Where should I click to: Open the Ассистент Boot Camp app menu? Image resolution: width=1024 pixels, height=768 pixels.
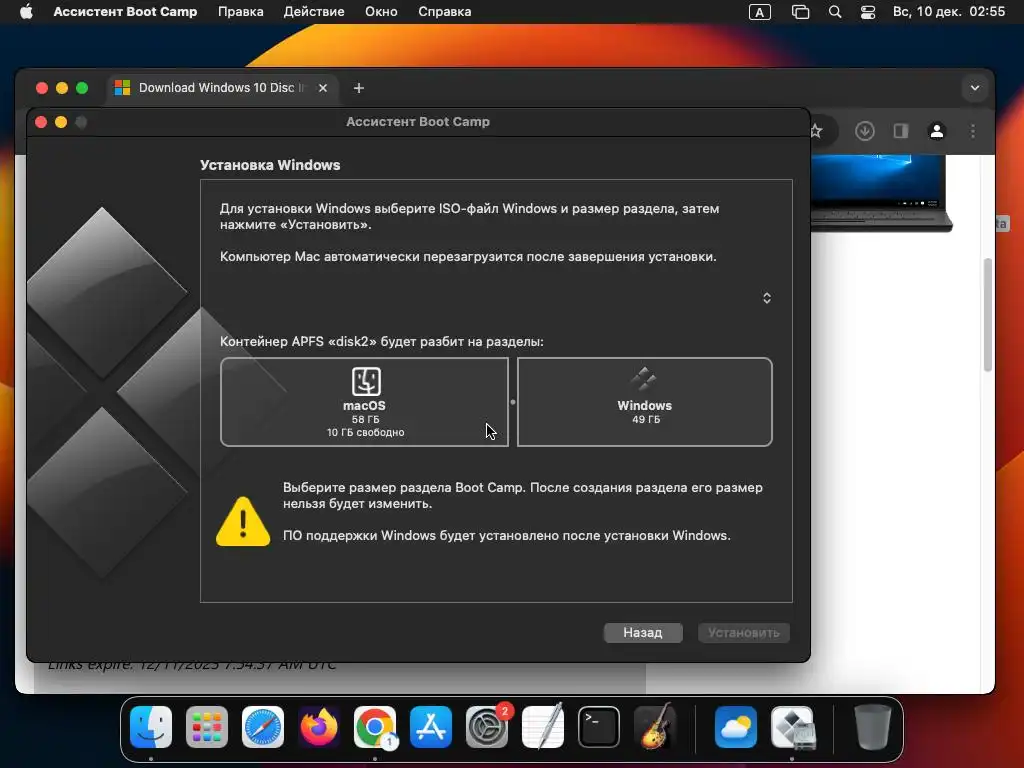coord(125,12)
